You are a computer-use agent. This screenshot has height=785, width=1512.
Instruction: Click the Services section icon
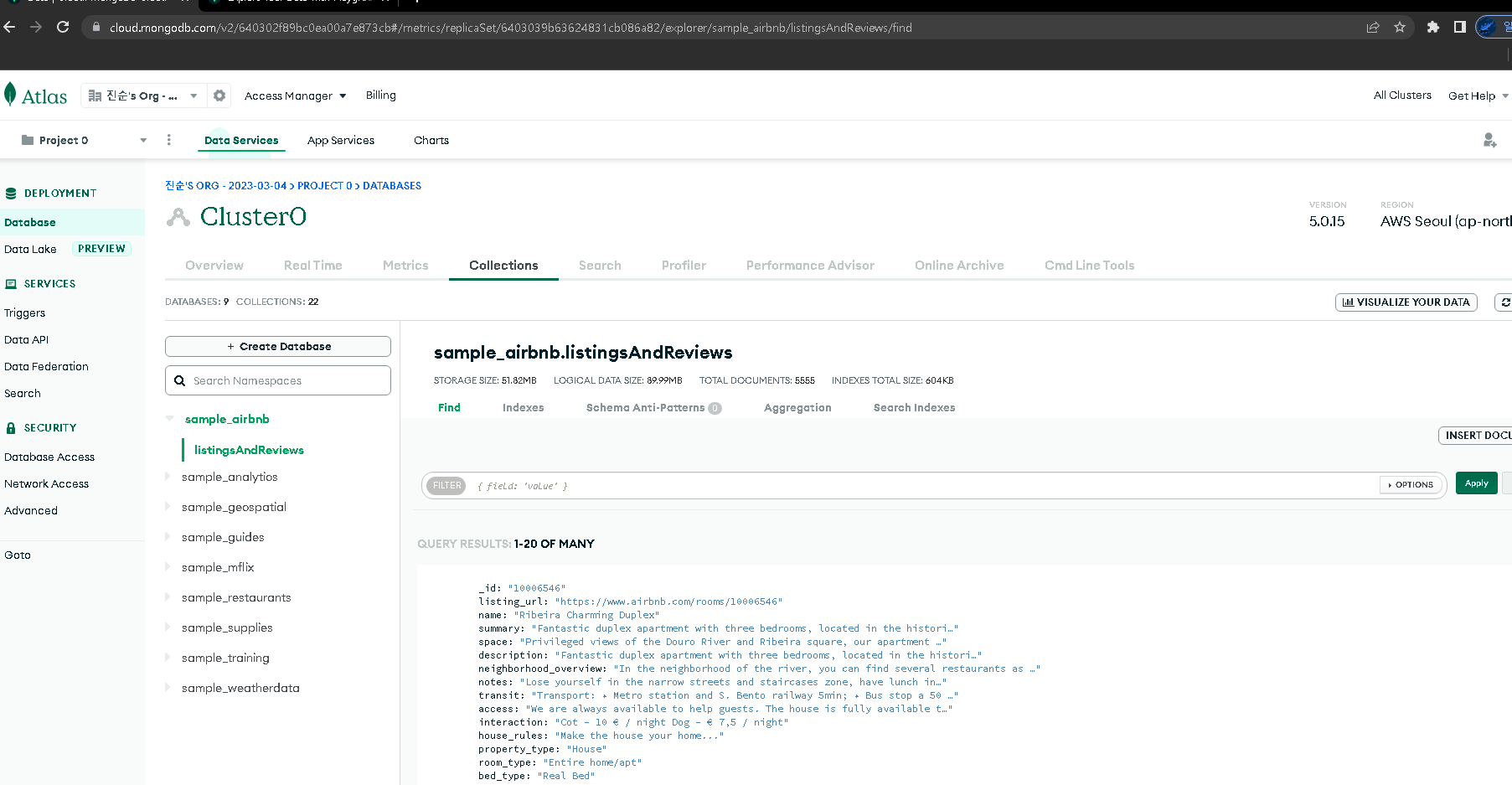coord(11,284)
